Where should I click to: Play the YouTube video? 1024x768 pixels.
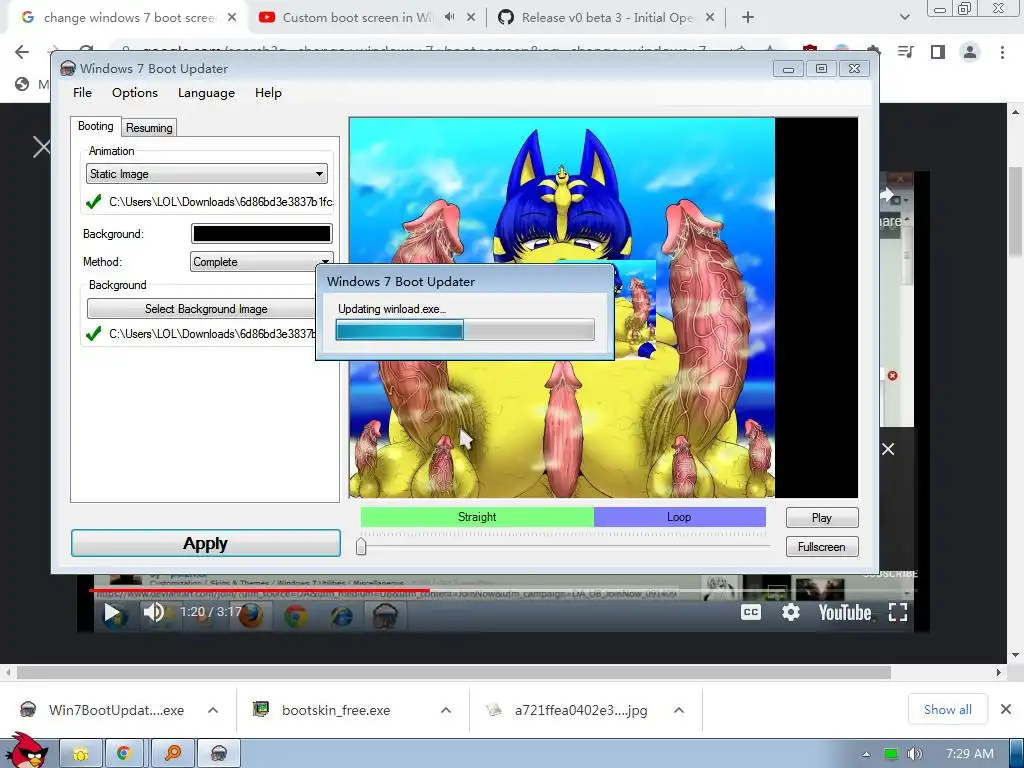[x=112, y=613]
